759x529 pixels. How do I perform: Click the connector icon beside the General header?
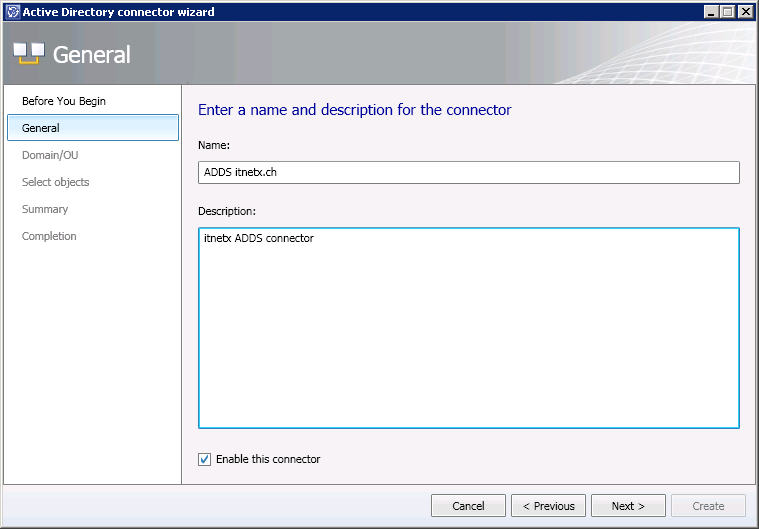(28, 54)
